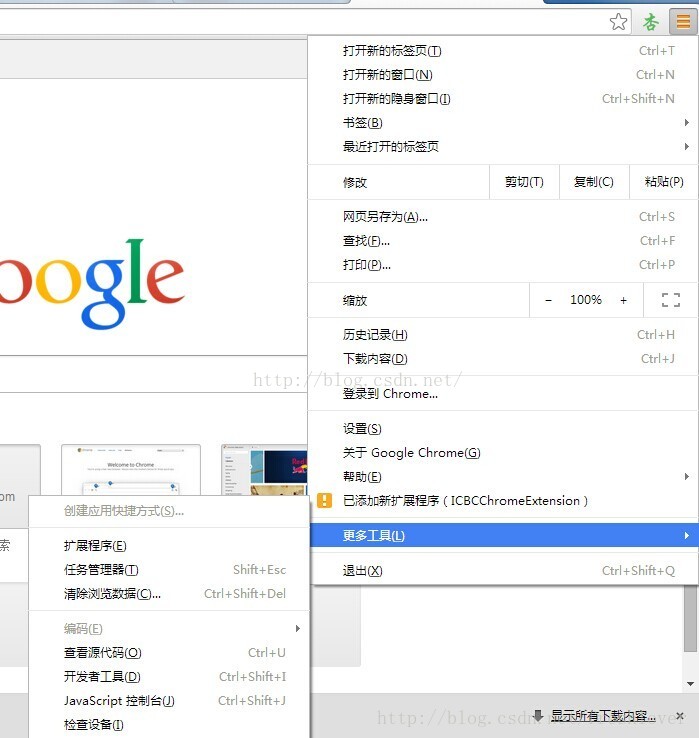Open the Red Bull site thumbnail
The width and height of the screenshot is (699, 738).
[x=265, y=470]
